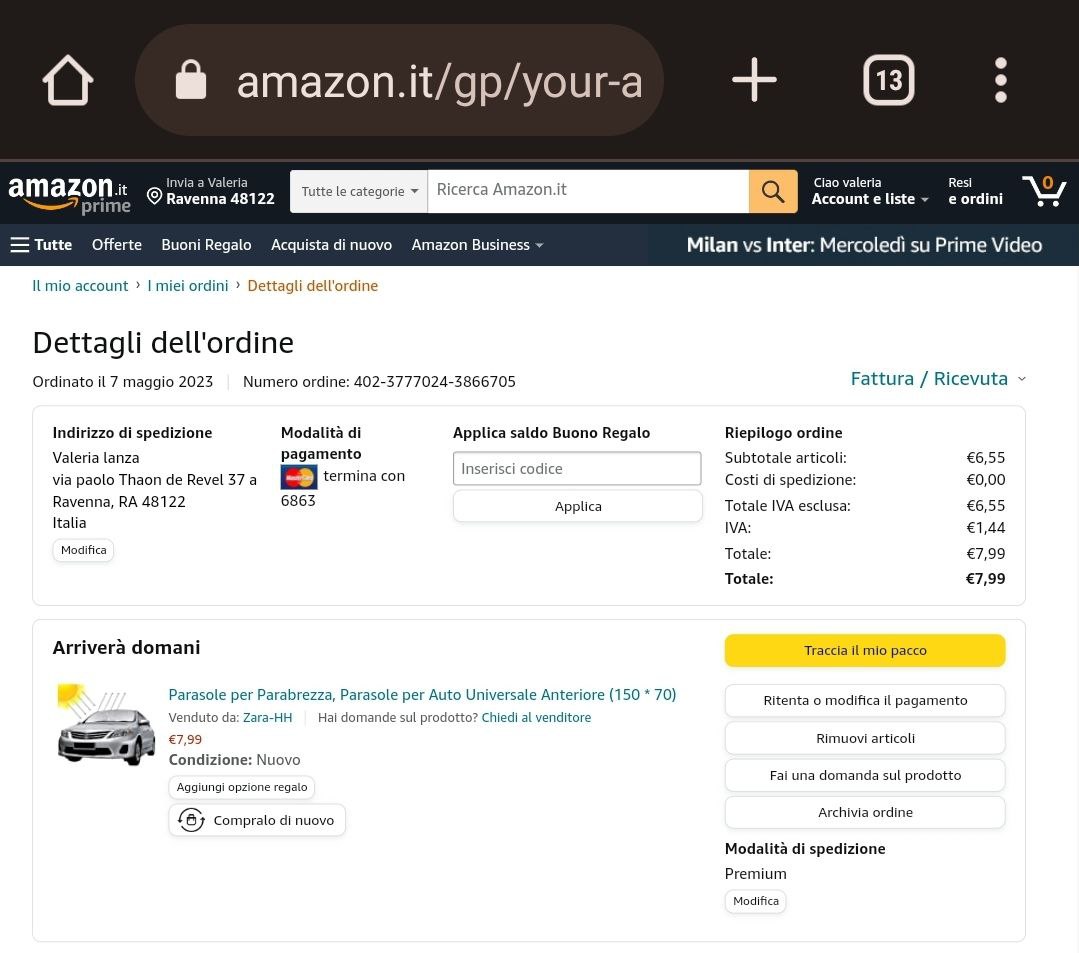Click the delivery location pin Ravenna 48122
Viewport: 1079px width, 953px height.
211,191
